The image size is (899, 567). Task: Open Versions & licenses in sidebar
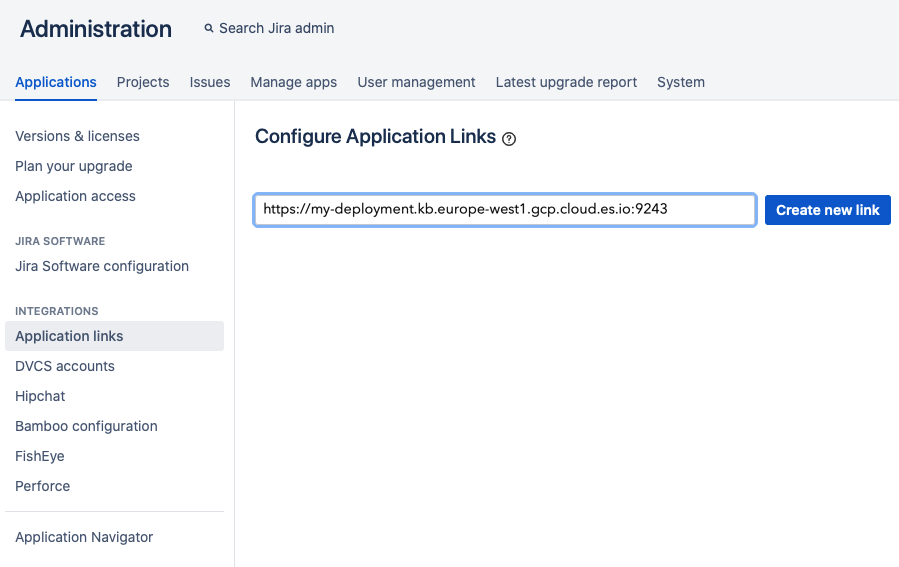[77, 136]
